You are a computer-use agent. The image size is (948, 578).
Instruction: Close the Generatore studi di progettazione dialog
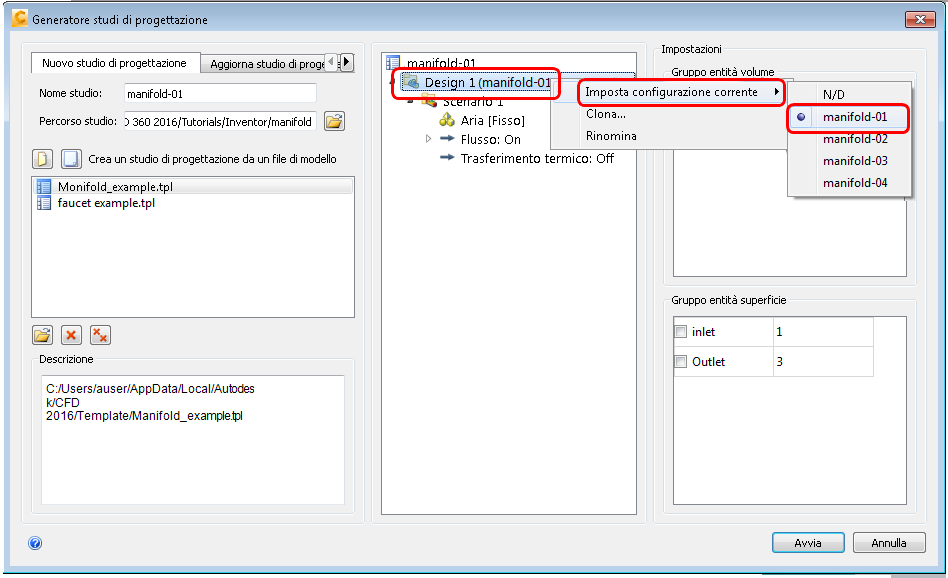920,19
